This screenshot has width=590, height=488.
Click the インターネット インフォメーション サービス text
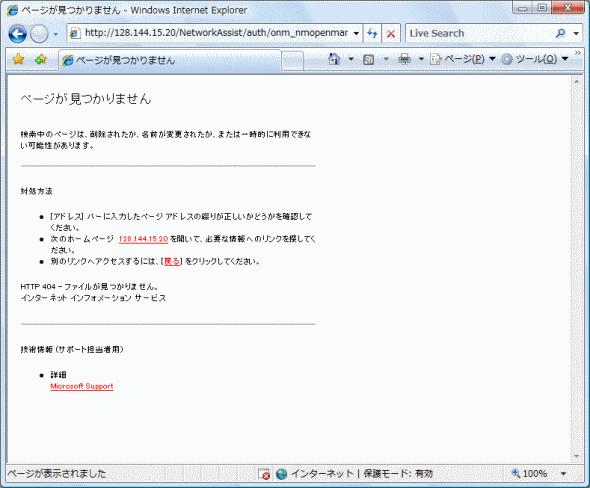93,298
